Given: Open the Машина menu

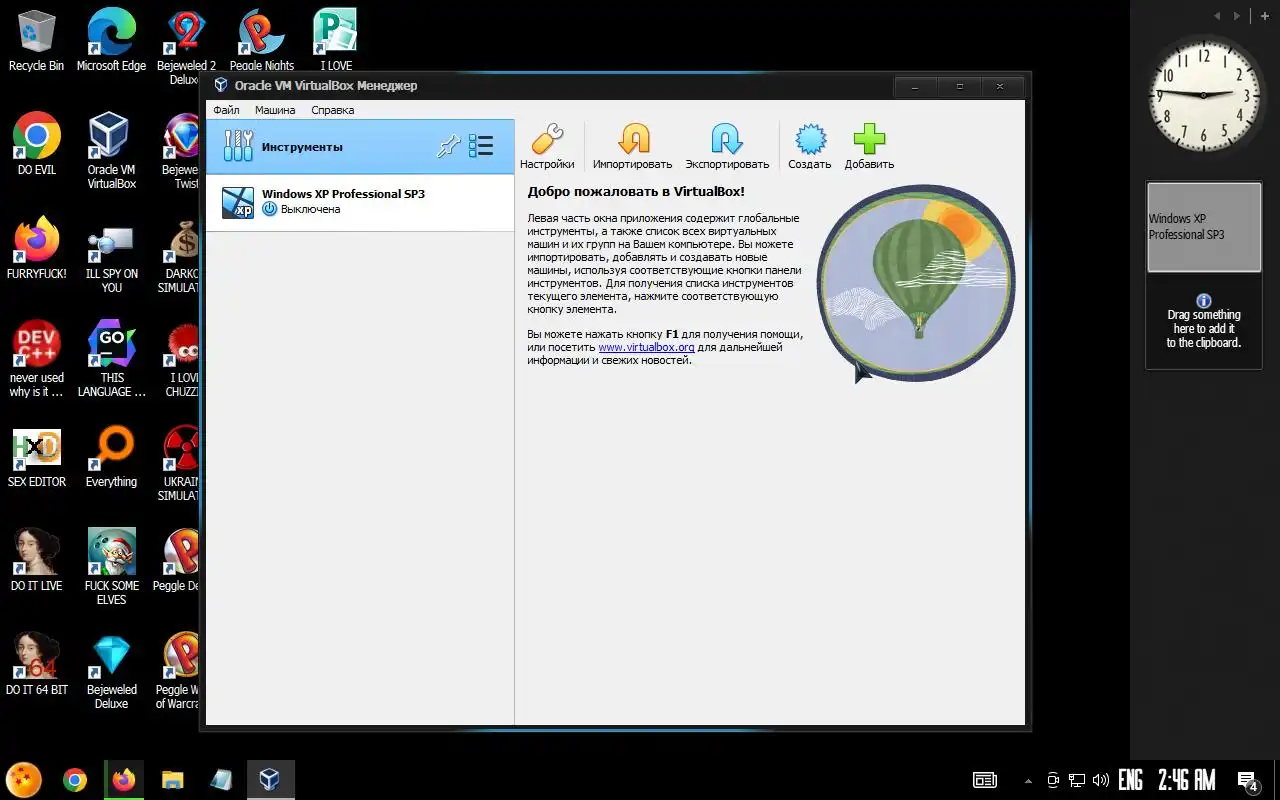Looking at the screenshot, I should click(275, 110).
